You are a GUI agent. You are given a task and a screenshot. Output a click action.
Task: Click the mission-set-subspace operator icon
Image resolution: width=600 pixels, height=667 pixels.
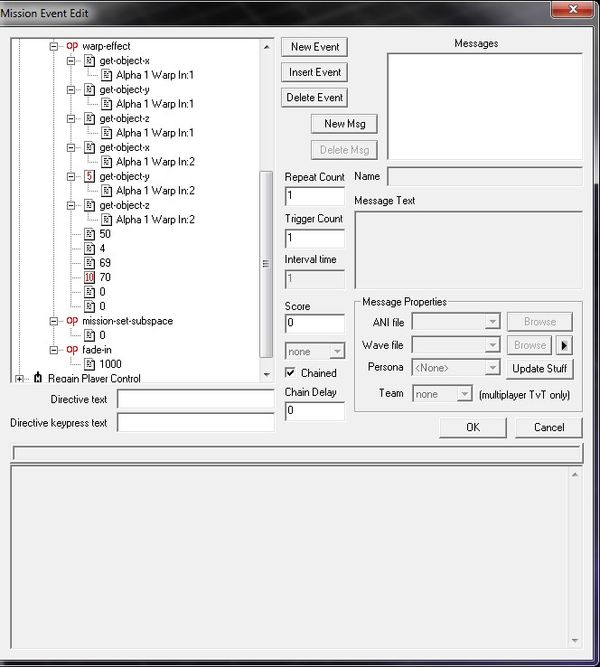pyautogui.click(x=72, y=321)
